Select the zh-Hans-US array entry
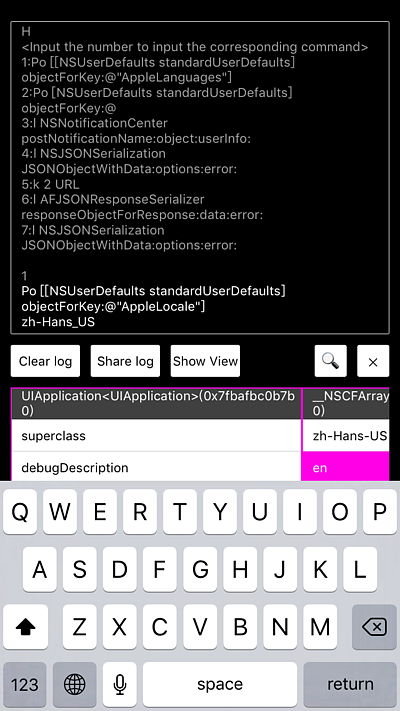This screenshot has height=711, width=400. tap(346, 436)
